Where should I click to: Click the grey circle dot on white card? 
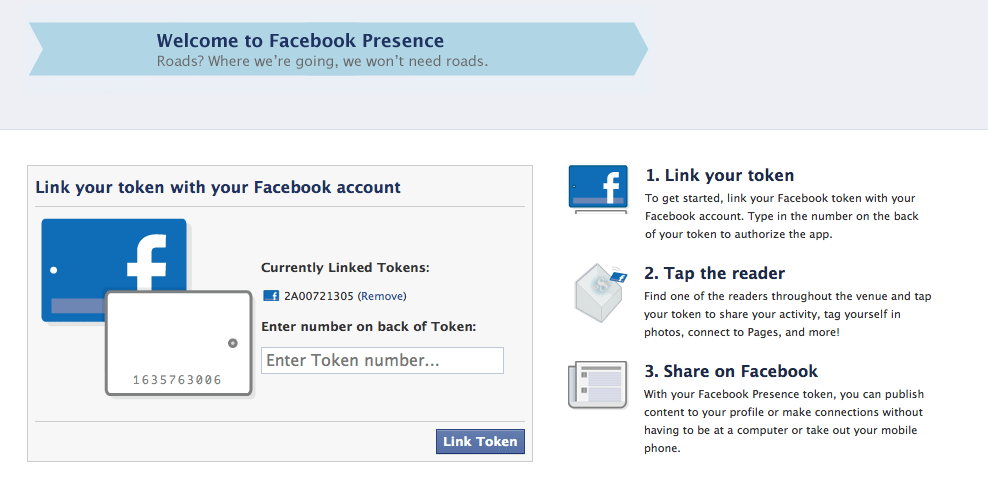[x=233, y=343]
